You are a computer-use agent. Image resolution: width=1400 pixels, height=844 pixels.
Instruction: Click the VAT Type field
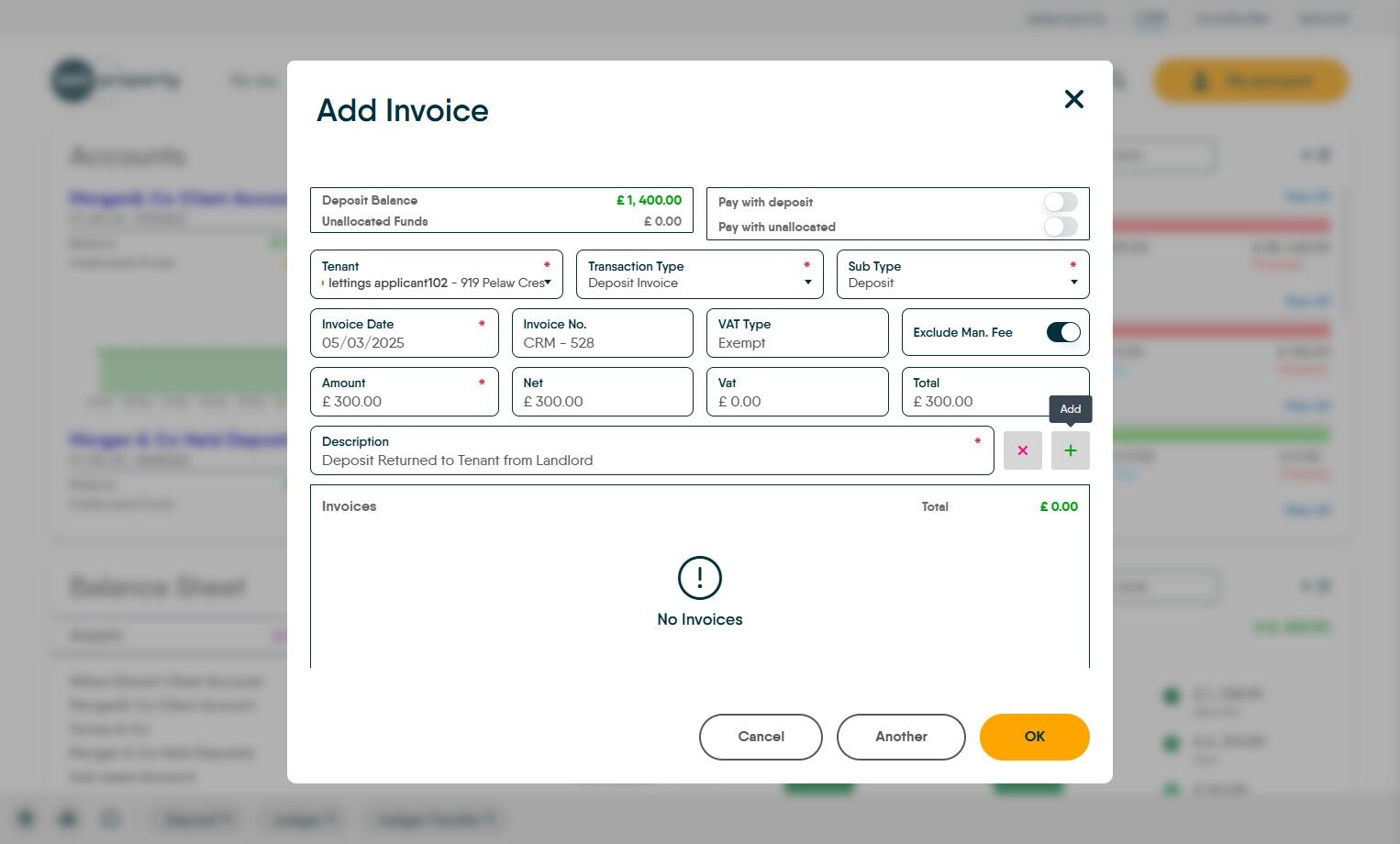[x=797, y=333]
